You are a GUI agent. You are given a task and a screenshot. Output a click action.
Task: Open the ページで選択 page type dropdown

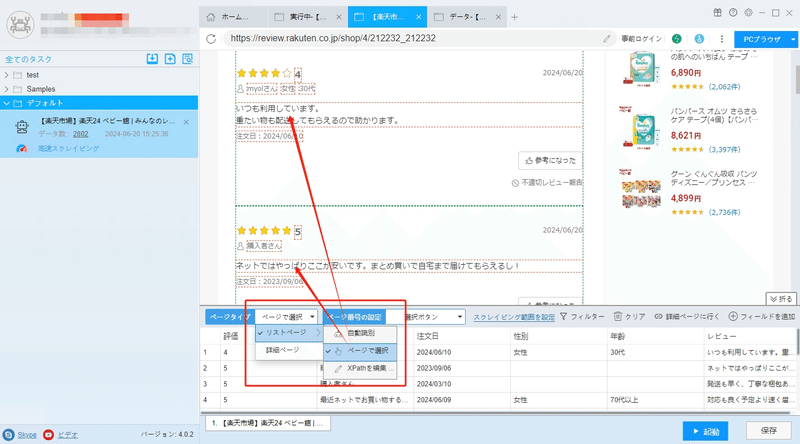[x=286, y=317]
